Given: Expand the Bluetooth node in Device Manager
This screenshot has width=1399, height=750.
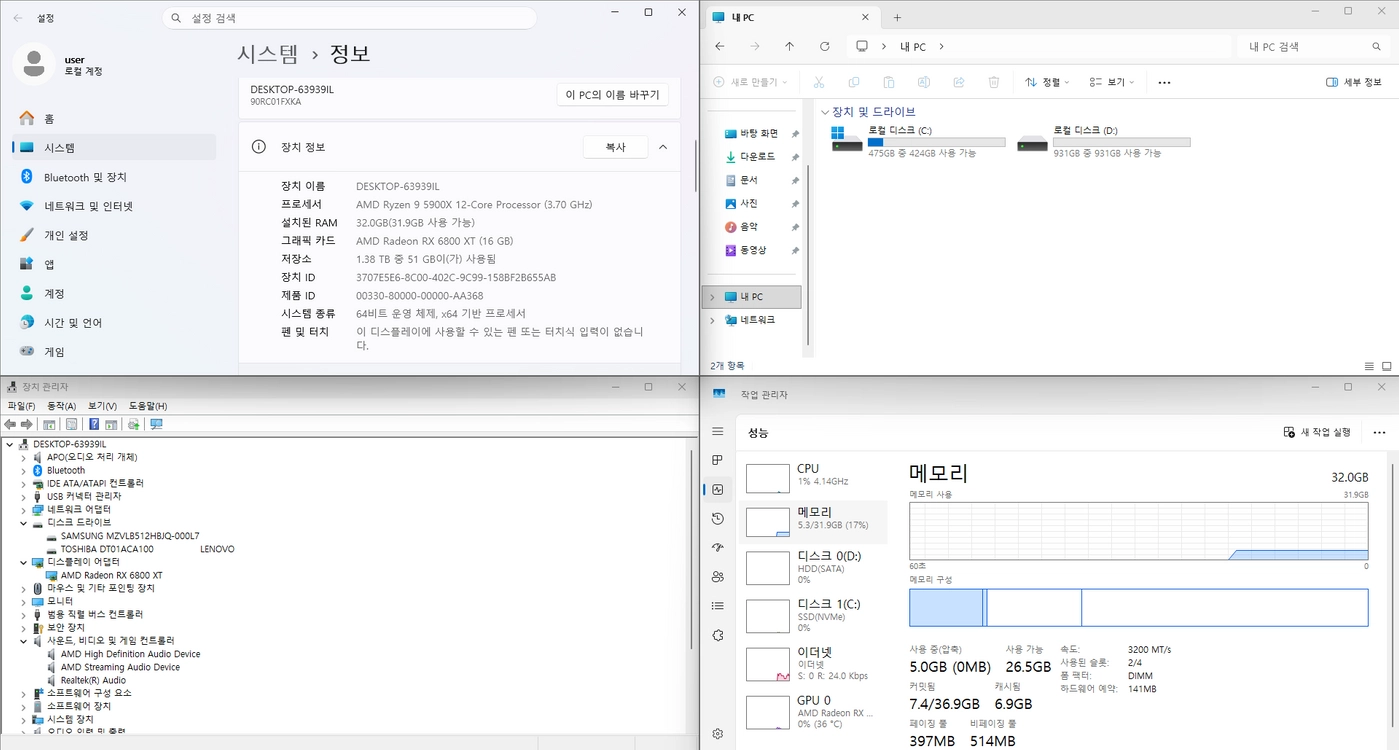Looking at the screenshot, I should [24, 470].
